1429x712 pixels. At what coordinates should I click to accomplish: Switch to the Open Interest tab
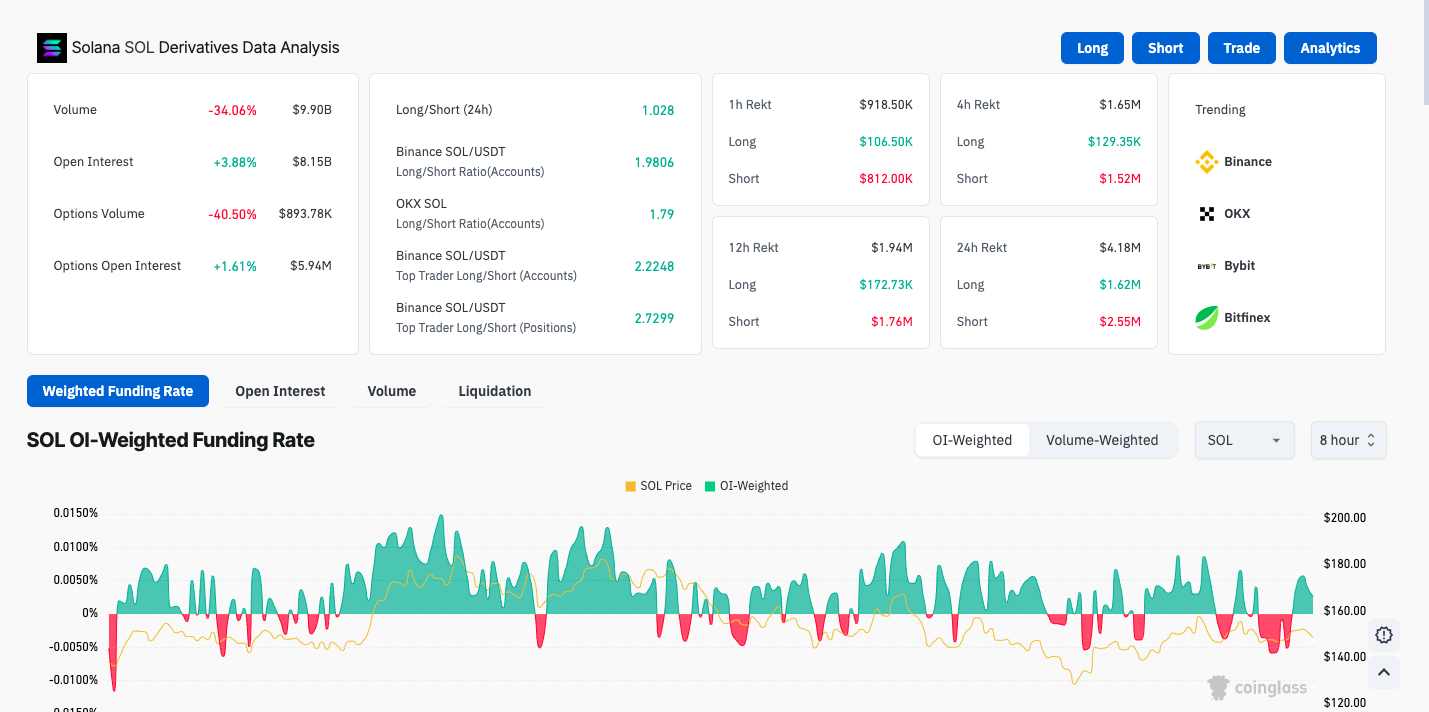pyautogui.click(x=280, y=391)
